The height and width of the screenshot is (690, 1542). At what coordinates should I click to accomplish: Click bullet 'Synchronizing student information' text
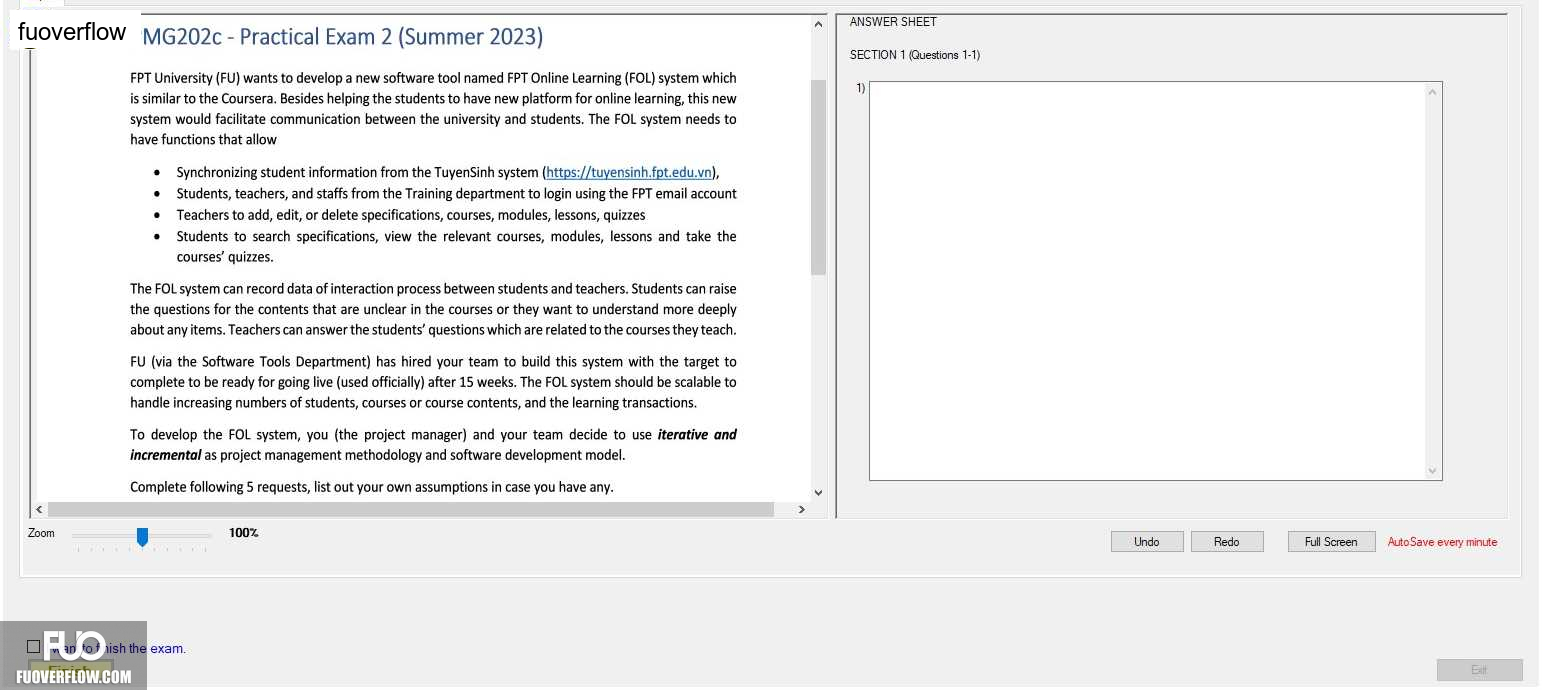click(448, 172)
